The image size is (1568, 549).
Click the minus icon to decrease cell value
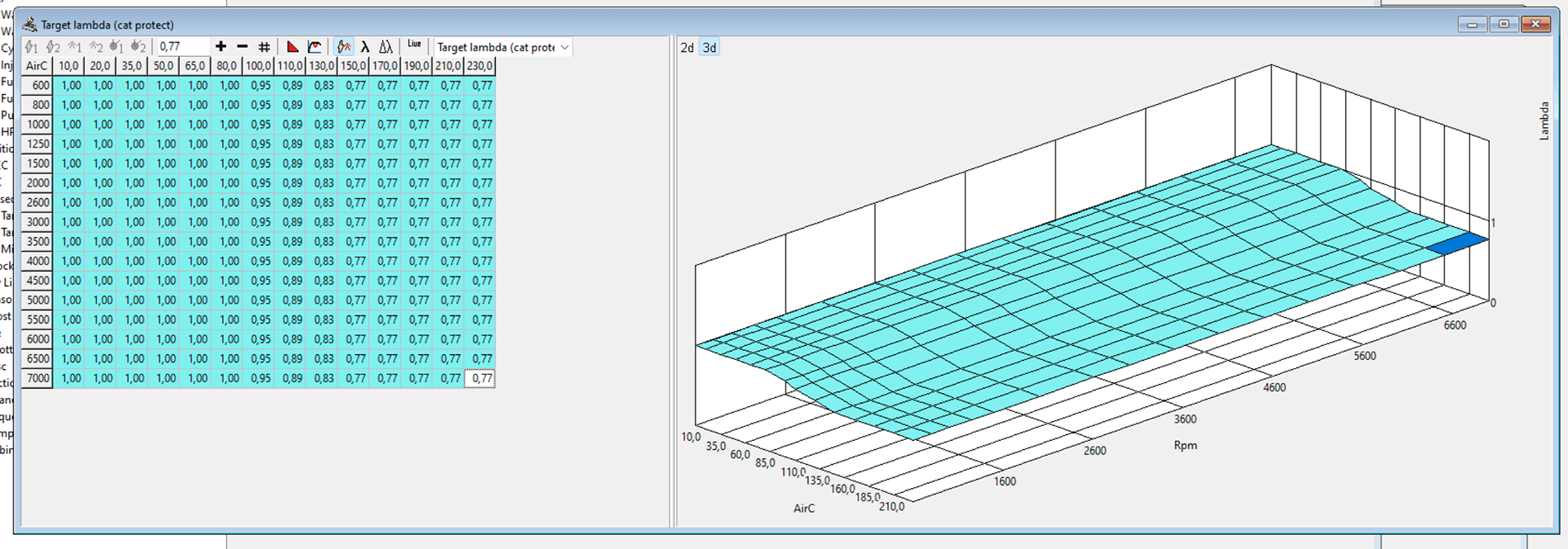[x=242, y=47]
